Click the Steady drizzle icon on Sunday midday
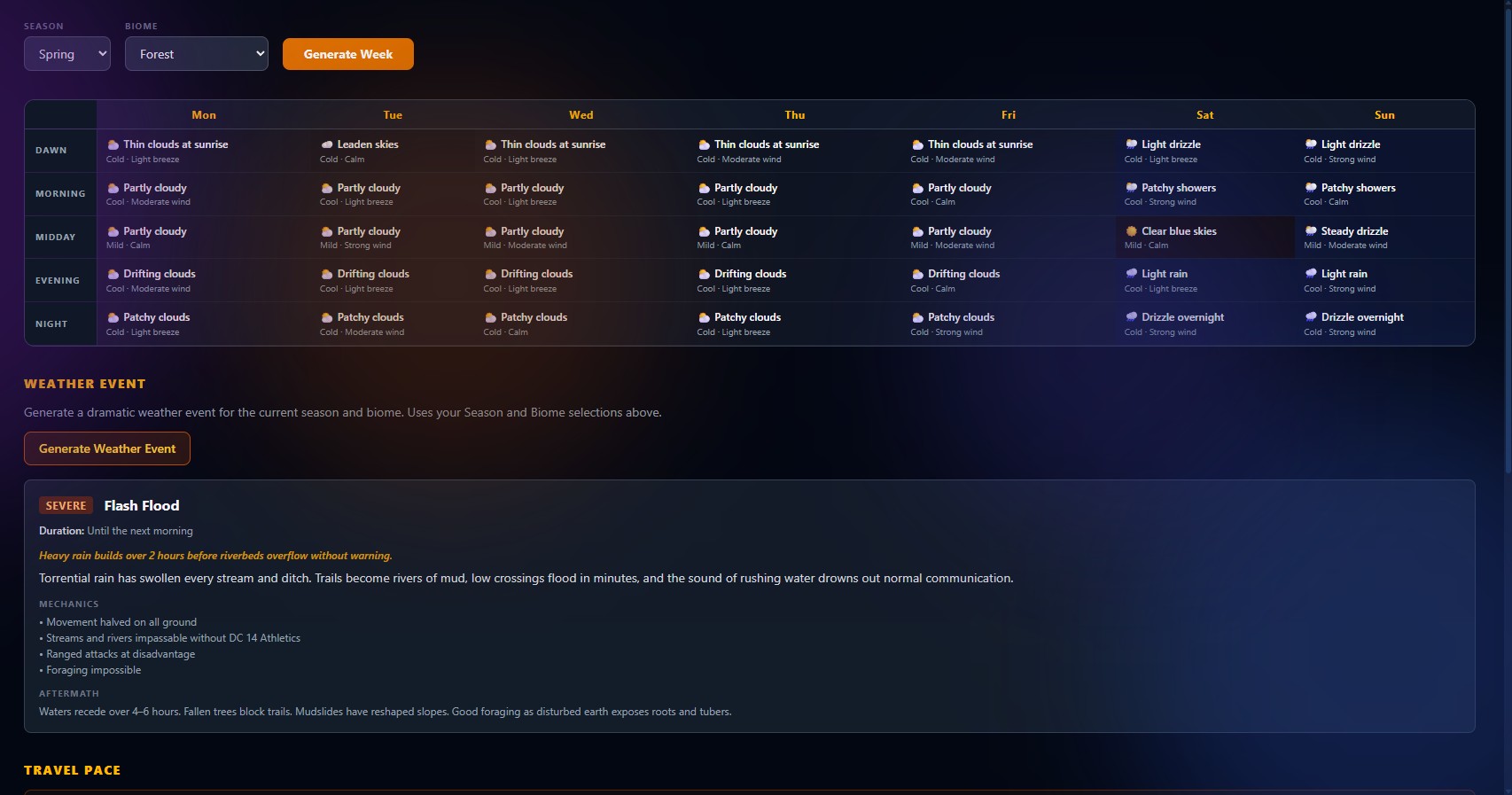This screenshot has height=795, width=1512. tap(1310, 231)
